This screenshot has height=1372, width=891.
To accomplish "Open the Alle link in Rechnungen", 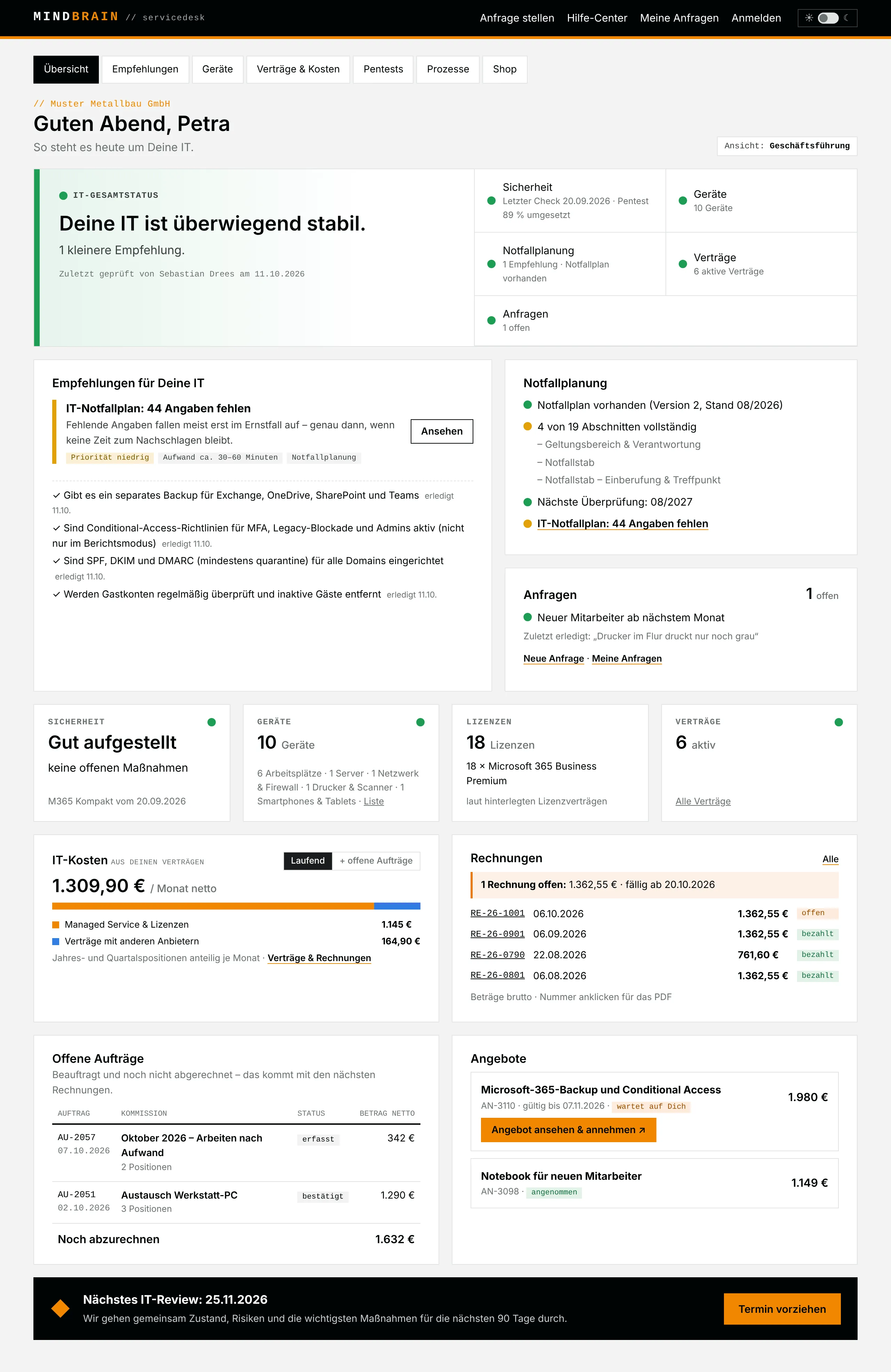I will pos(830,859).
